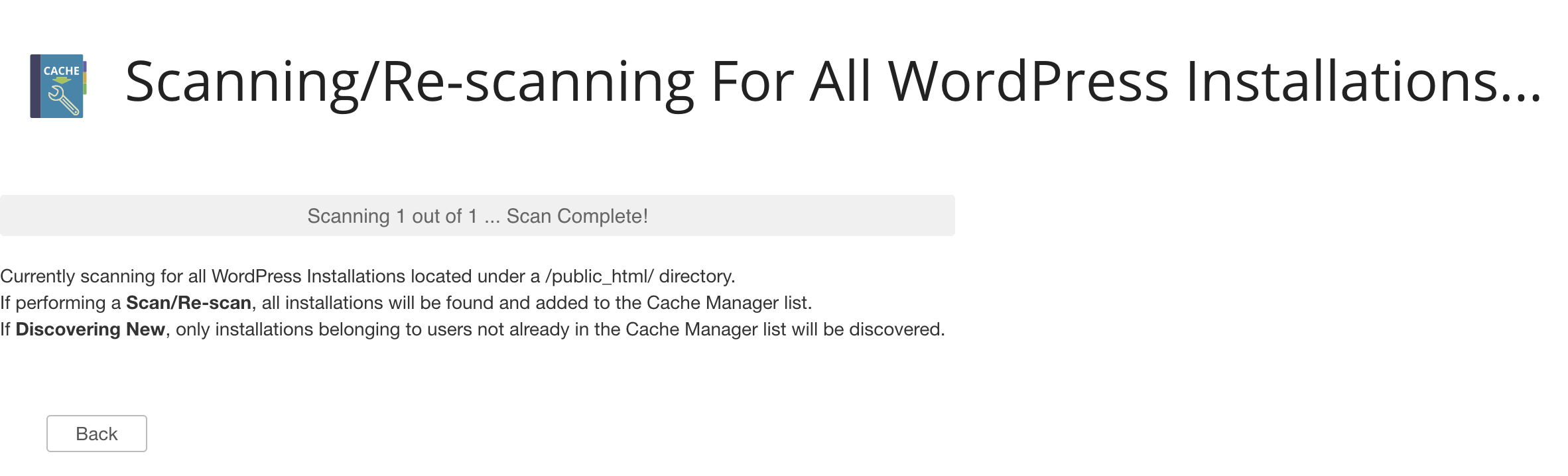Click the "CACHE" label on the icon
This screenshot has width=1568, height=476.
pos(61,70)
